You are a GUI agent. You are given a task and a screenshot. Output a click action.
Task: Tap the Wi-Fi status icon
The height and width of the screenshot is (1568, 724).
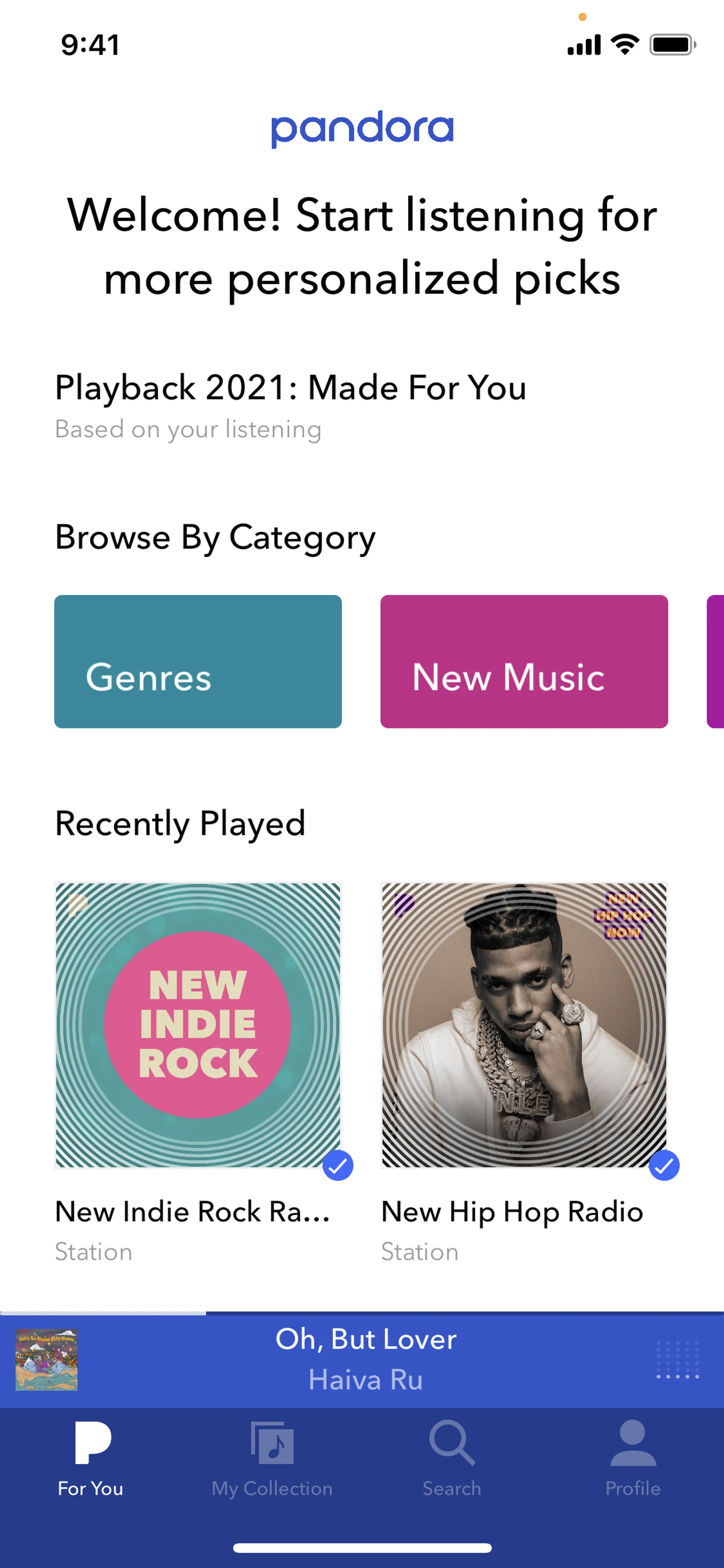625,45
